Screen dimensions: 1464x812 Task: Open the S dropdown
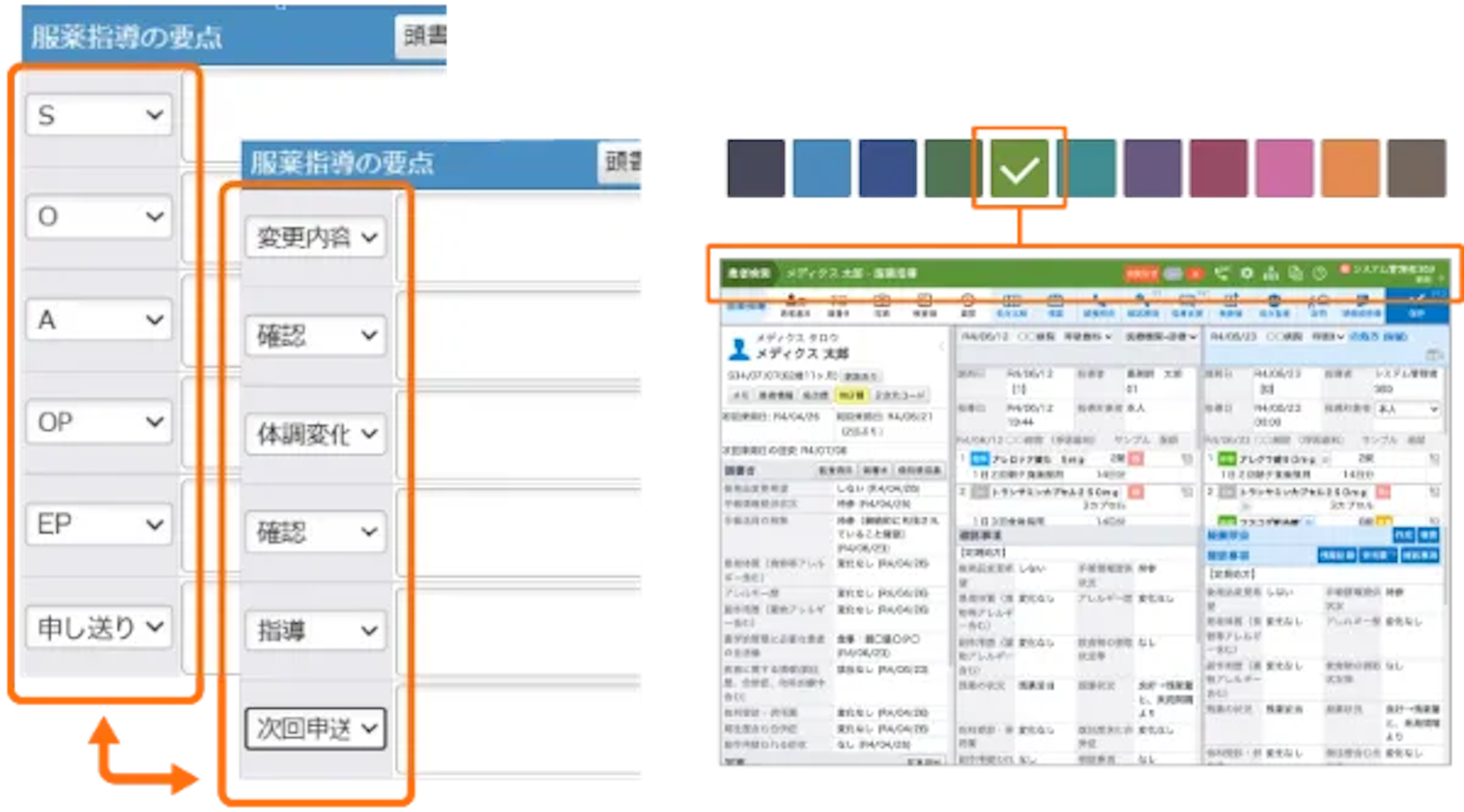coord(99,115)
